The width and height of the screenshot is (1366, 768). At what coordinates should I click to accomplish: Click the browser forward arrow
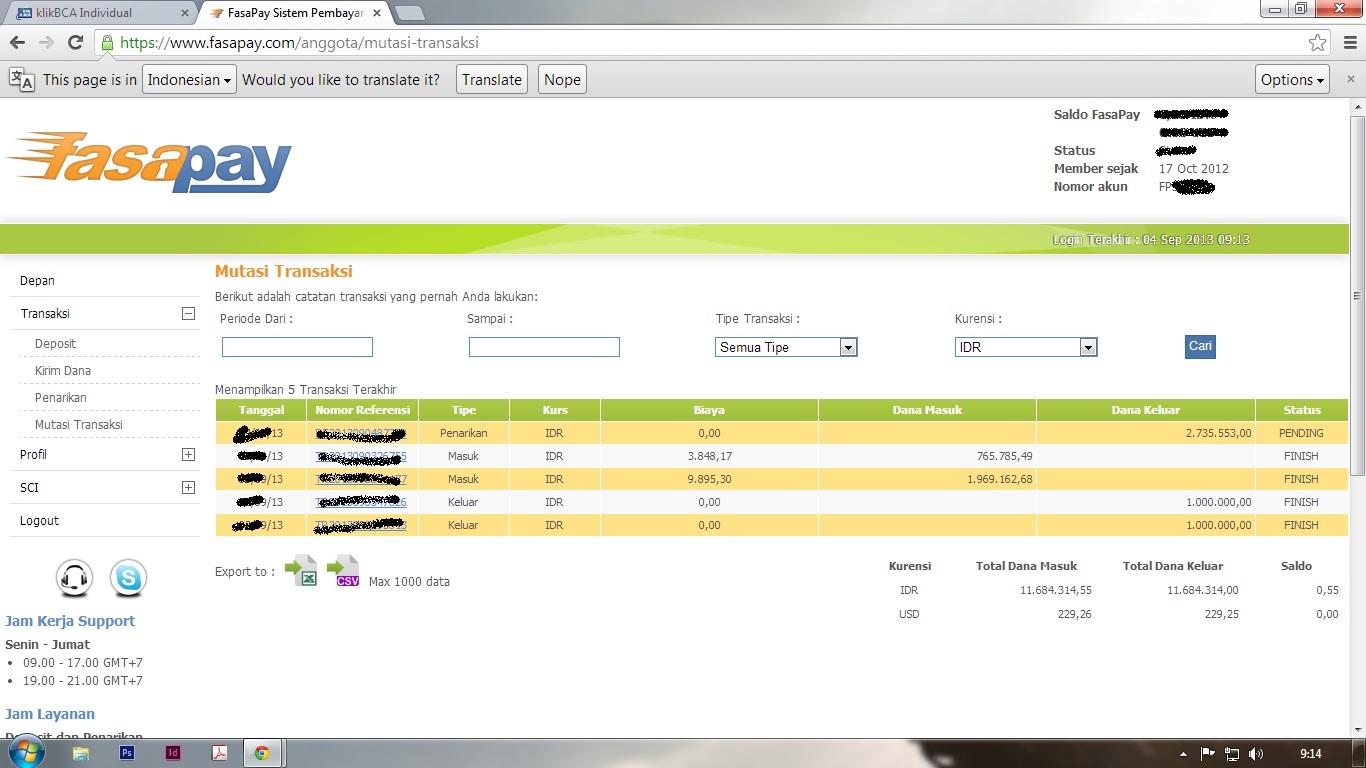click(46, 43)
